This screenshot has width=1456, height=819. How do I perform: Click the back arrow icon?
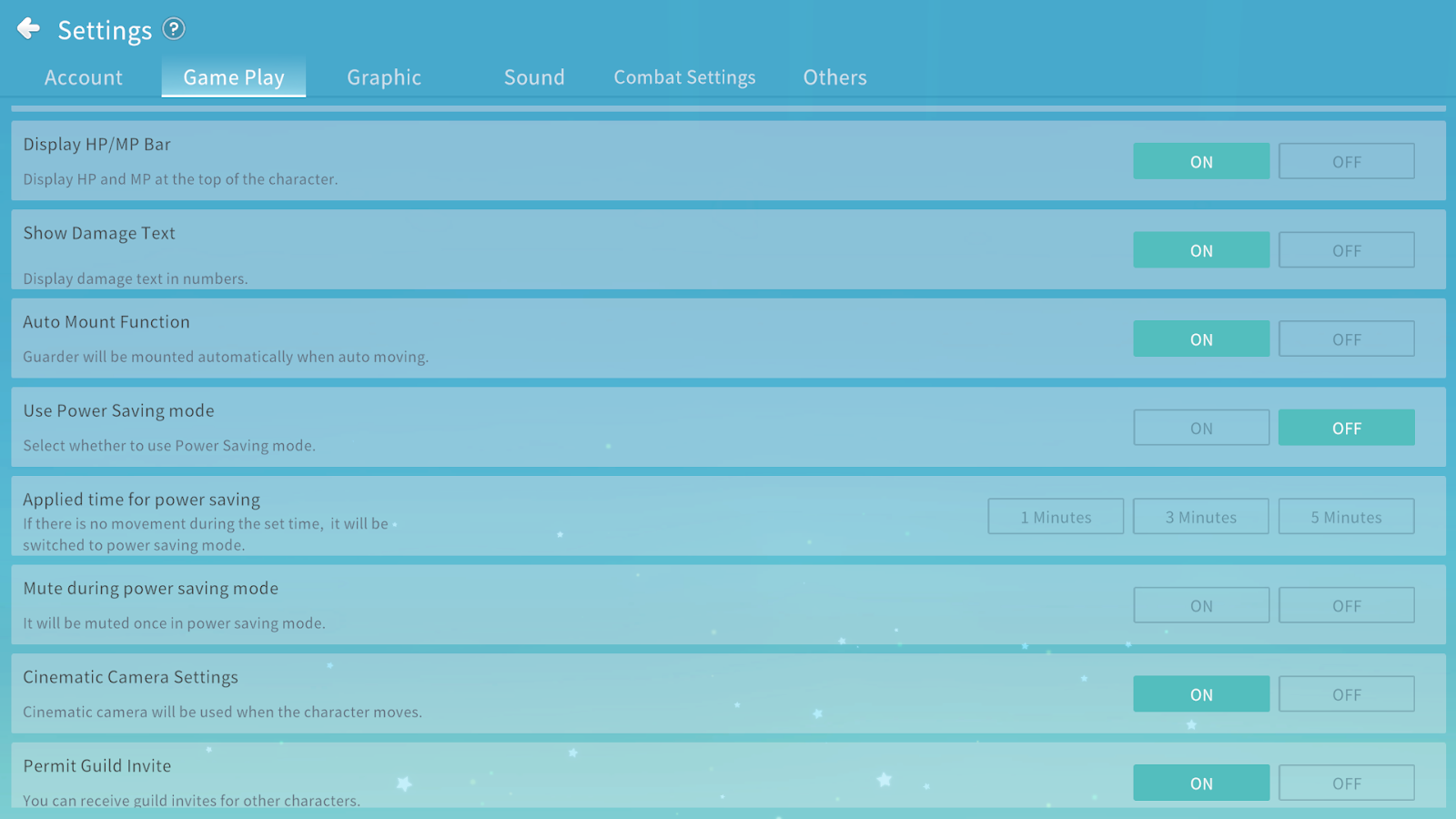tap(29, 29)
